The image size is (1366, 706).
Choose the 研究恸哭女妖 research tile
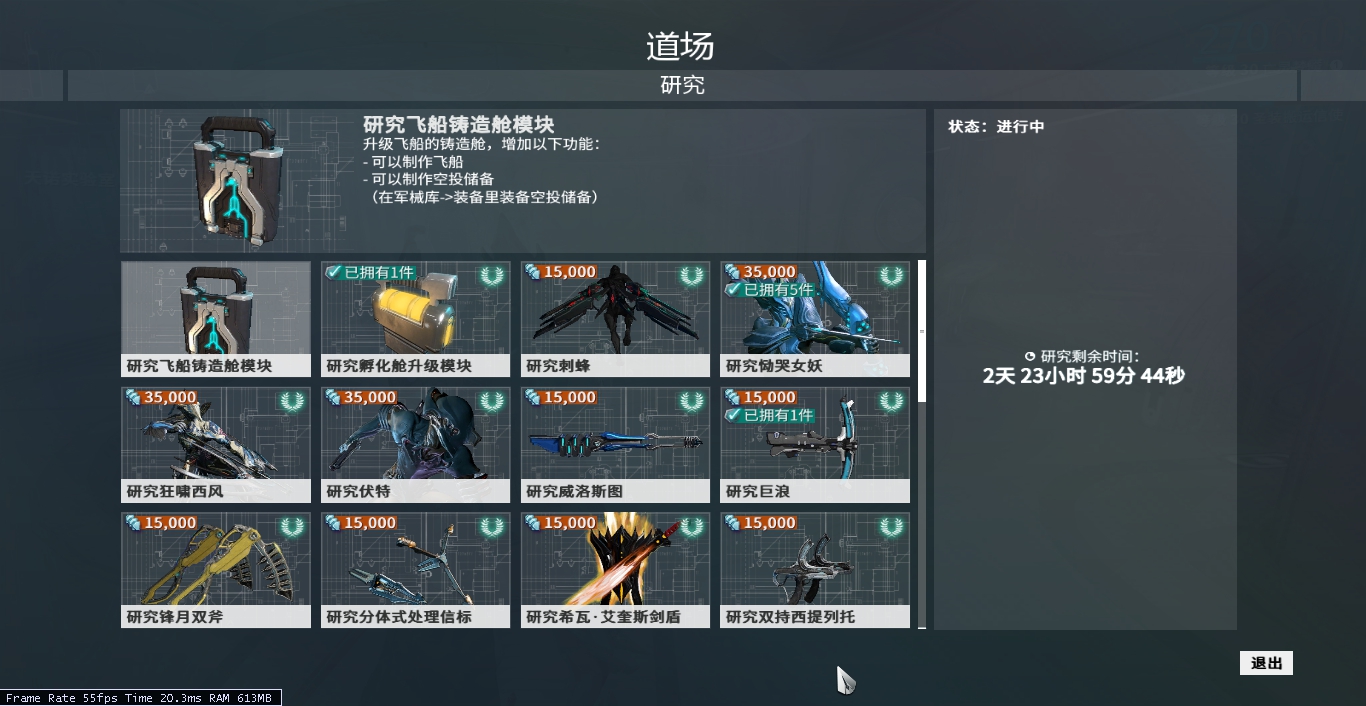(815, 319)
